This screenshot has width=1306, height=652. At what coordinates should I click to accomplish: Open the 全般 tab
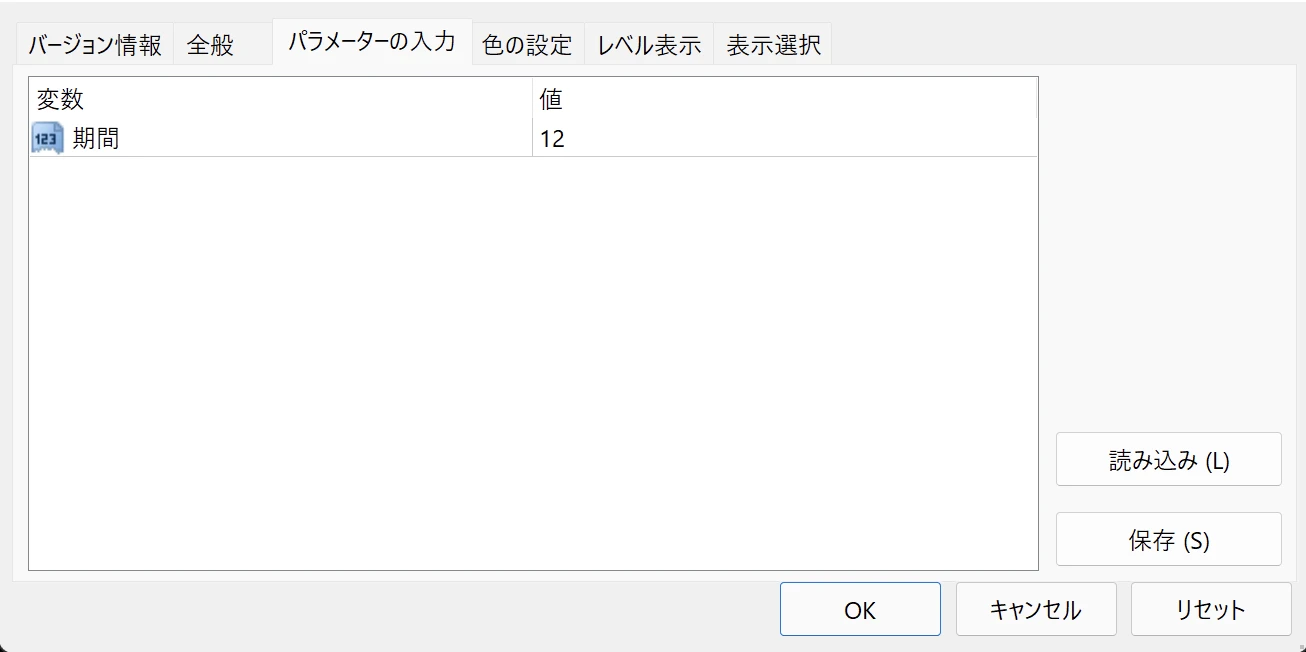click(210, 46)
